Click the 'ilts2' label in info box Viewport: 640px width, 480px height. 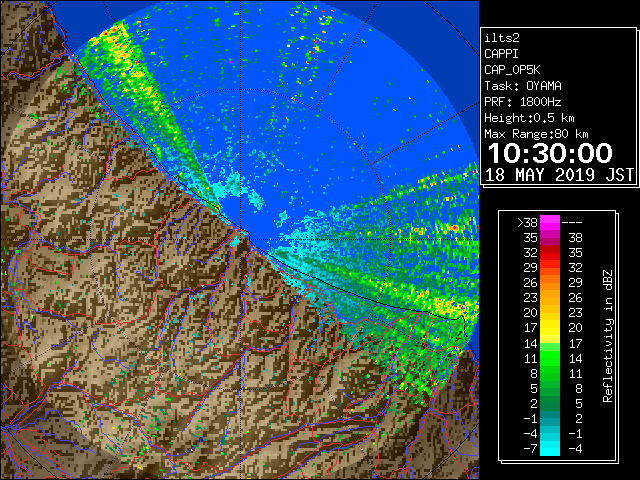(502, 38)
